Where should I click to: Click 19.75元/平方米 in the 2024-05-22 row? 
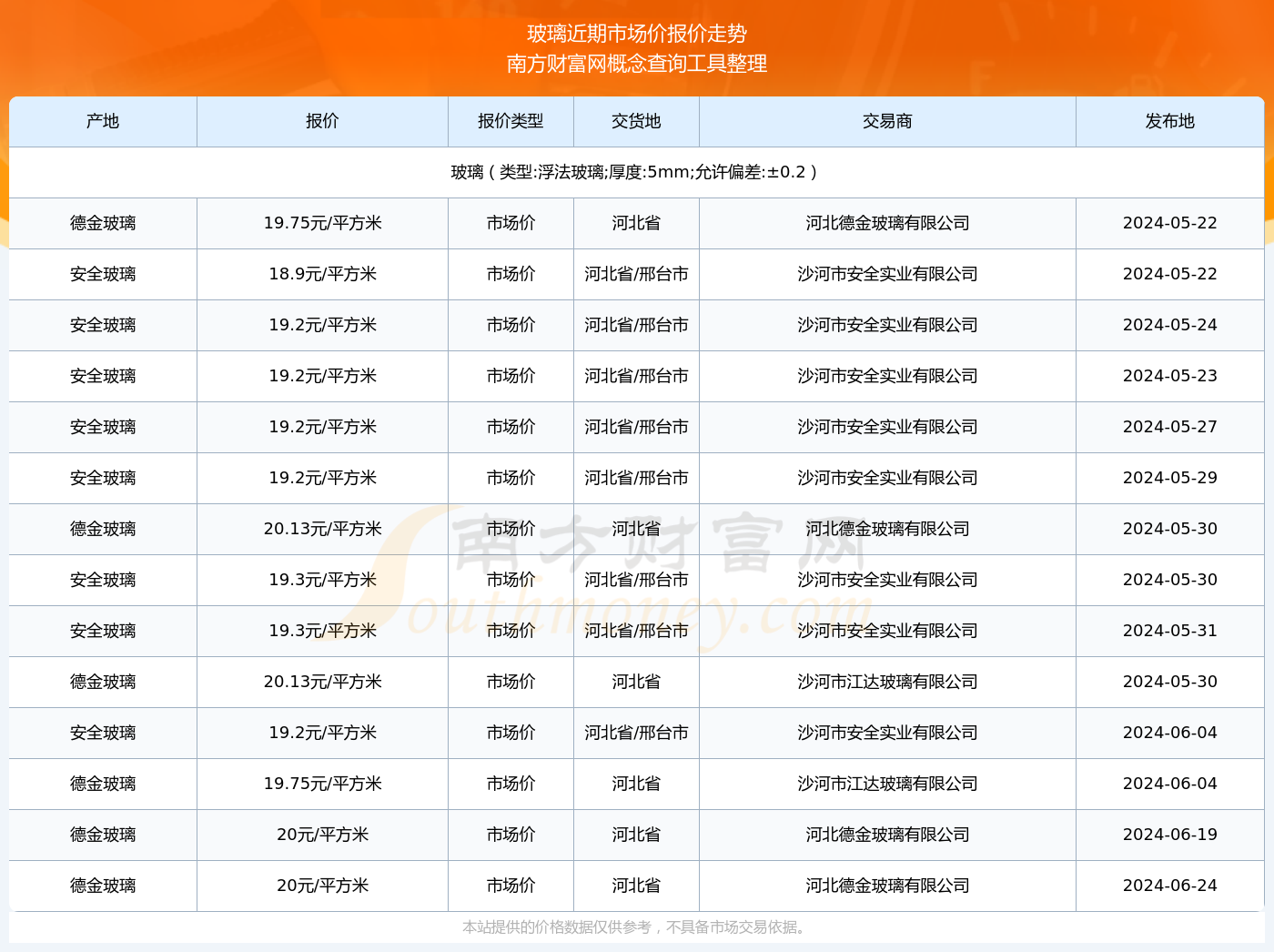(322, 223)
